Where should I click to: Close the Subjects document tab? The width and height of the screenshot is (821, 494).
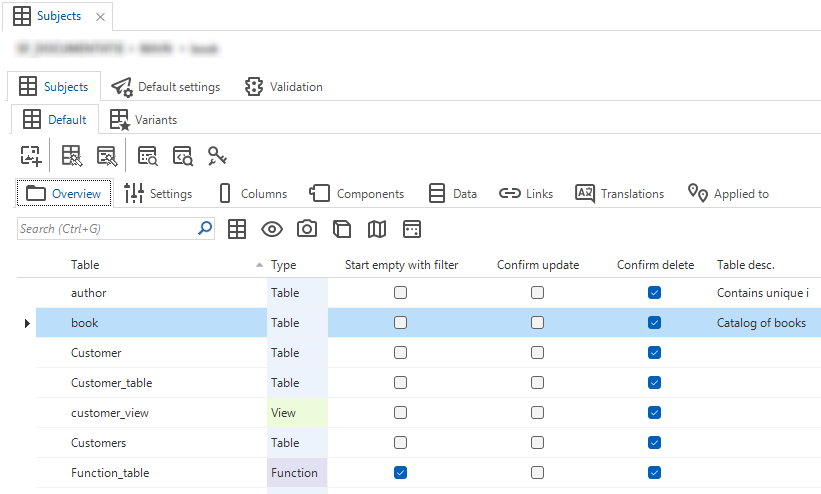(100, 17)
